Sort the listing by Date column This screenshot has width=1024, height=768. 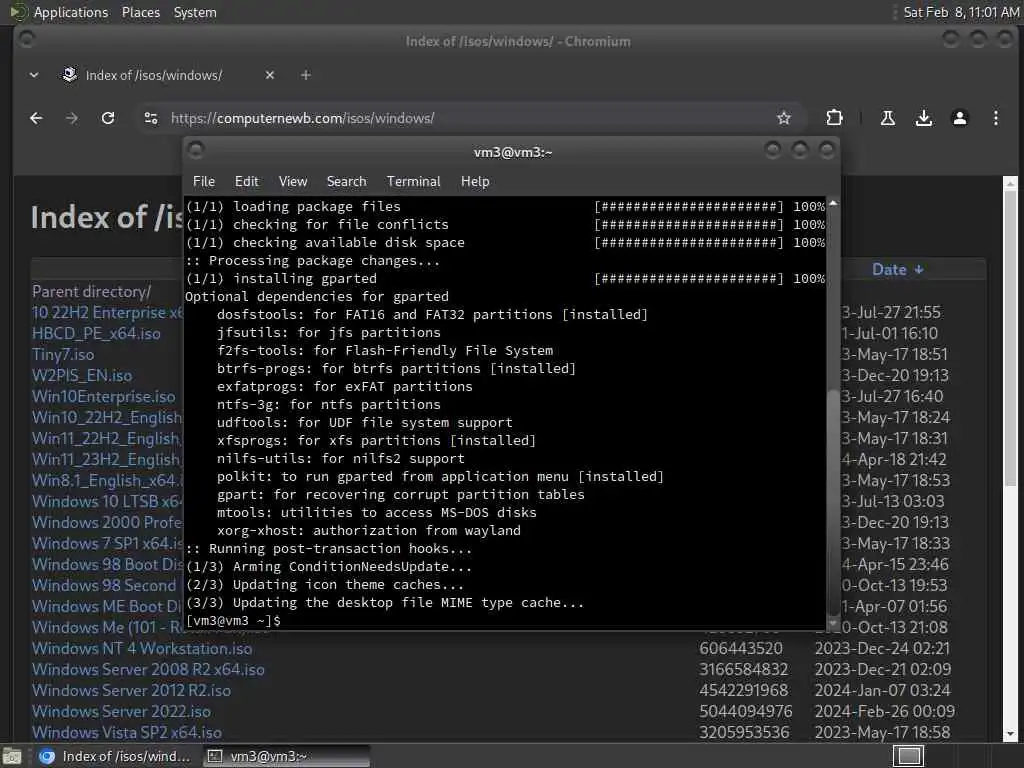[x=897, y=270]
